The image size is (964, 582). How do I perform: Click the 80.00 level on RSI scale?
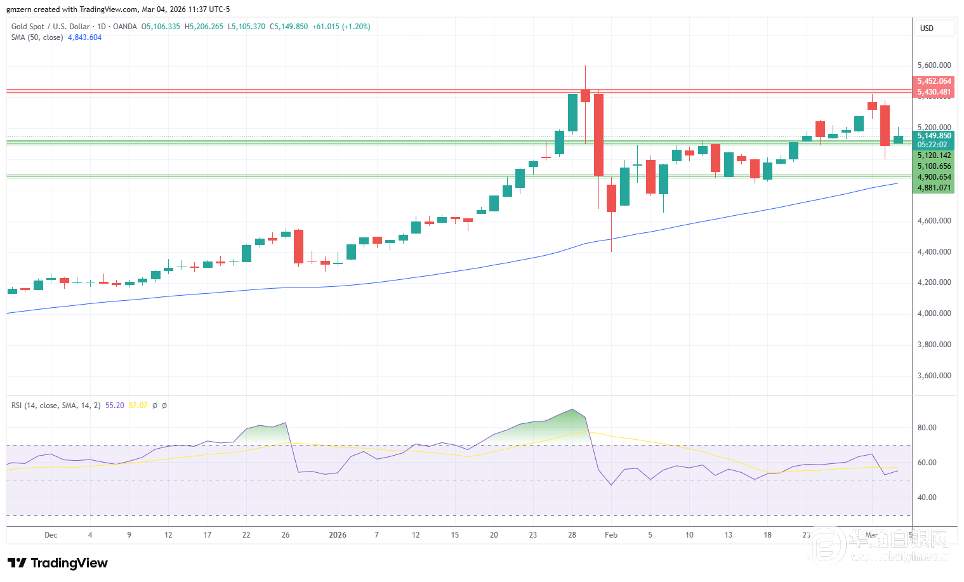pyautogui.click(x=927, y=427)
